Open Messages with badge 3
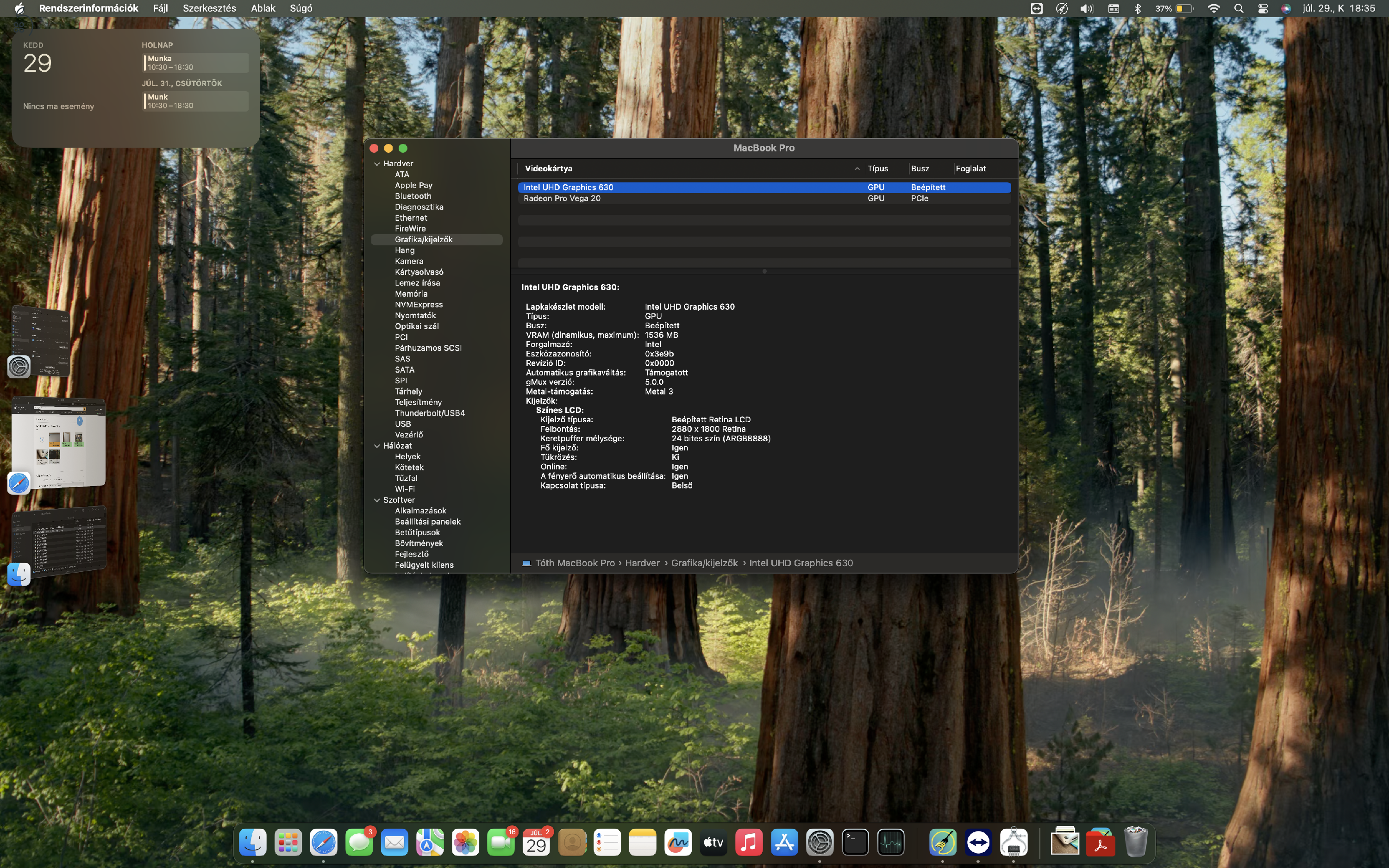 [x=359, y=842]
